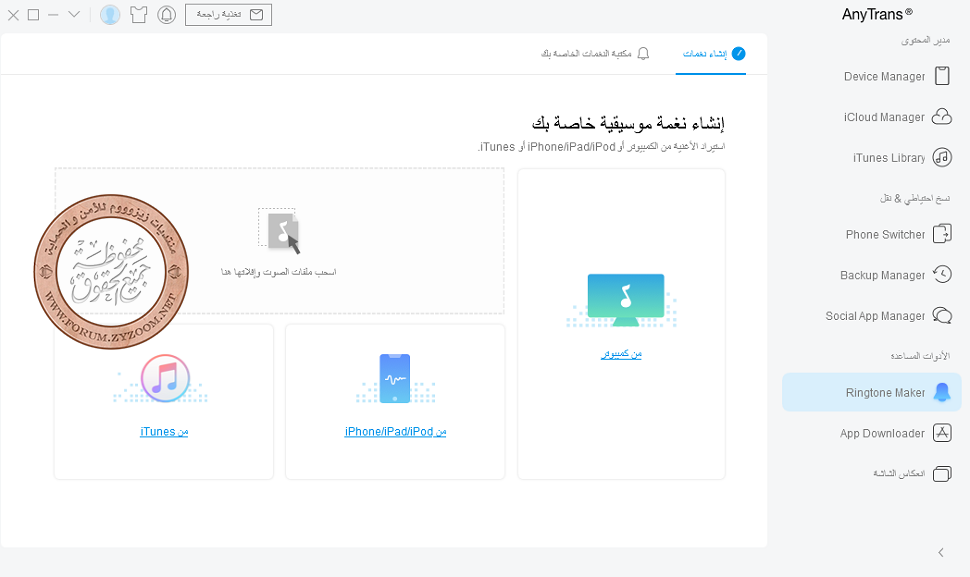Click the iCloud Manager cloud icon
The width and height of the screenshot is (970, 577).
click(942, 116)
